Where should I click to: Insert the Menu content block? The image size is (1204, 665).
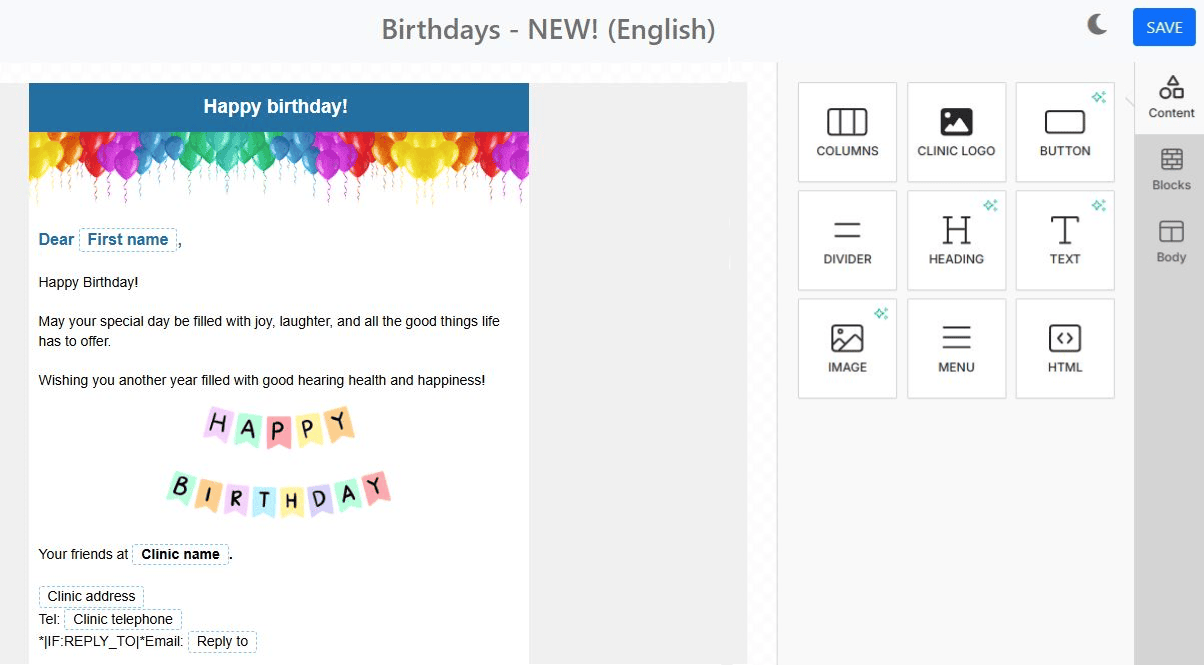[956, 348]
